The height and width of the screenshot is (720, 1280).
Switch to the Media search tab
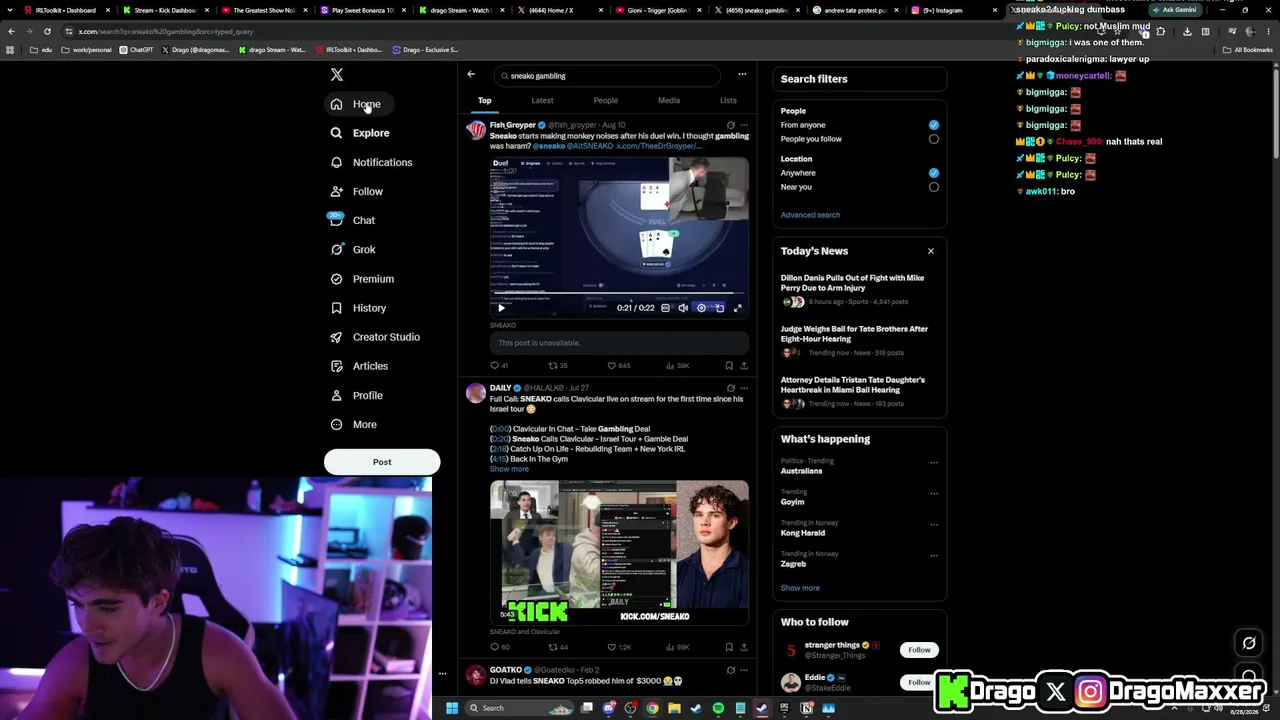pos(669,100)
